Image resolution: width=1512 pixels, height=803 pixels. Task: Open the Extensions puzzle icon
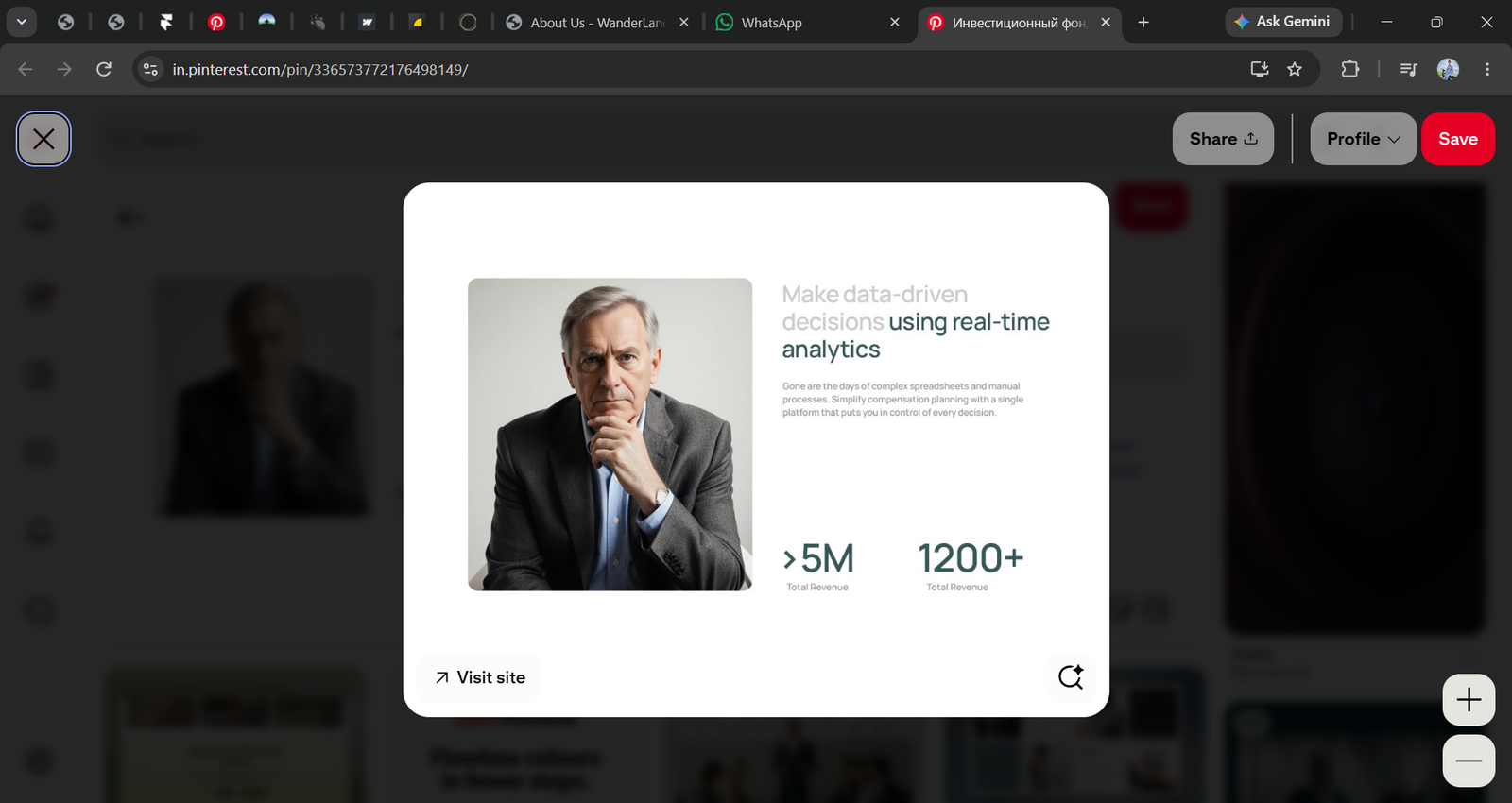click(1350, 69)
